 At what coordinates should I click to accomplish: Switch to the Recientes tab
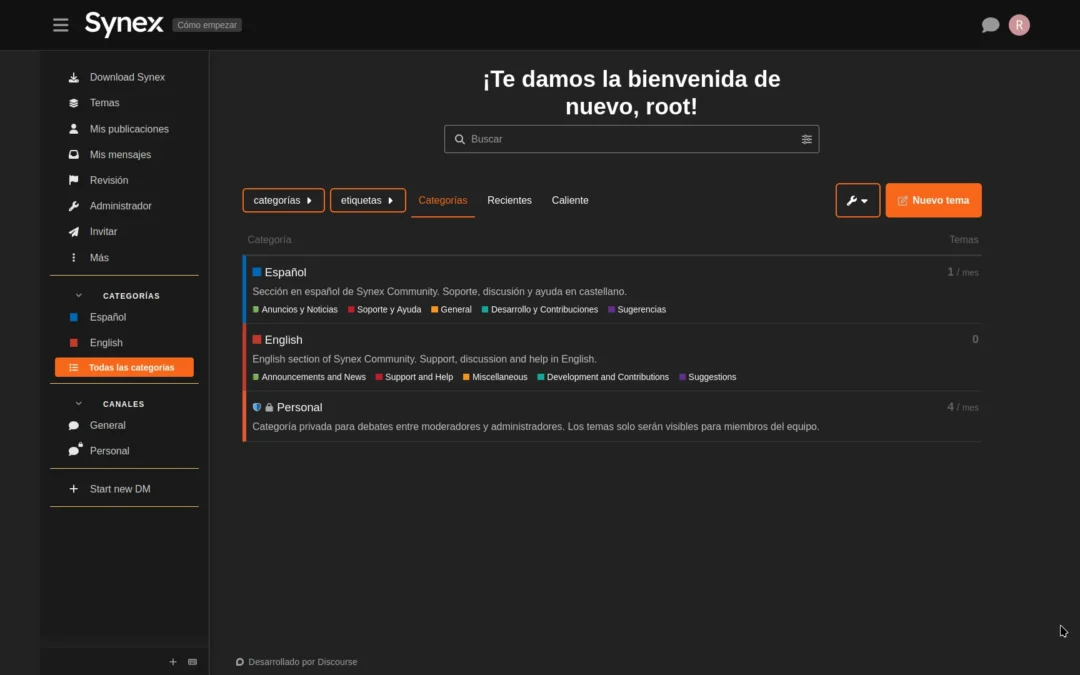[x=509, y=200]
